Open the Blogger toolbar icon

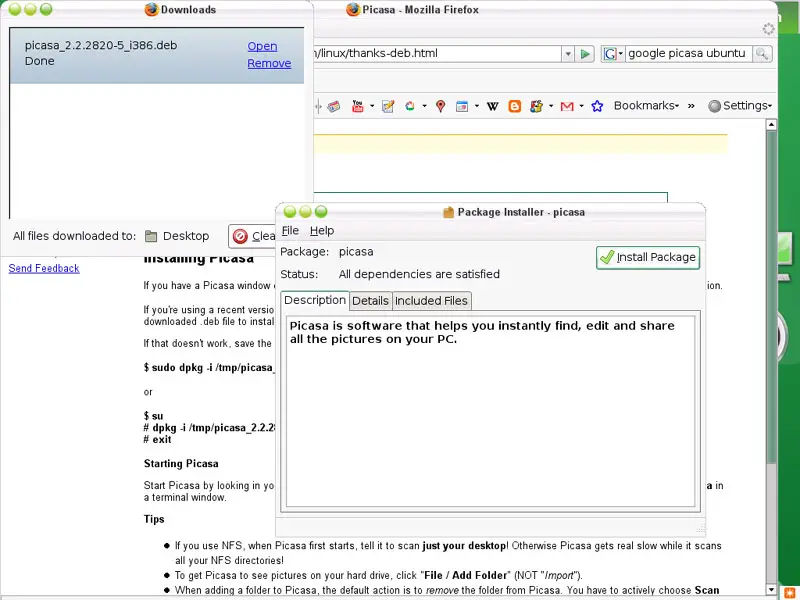tap(515, 106)
